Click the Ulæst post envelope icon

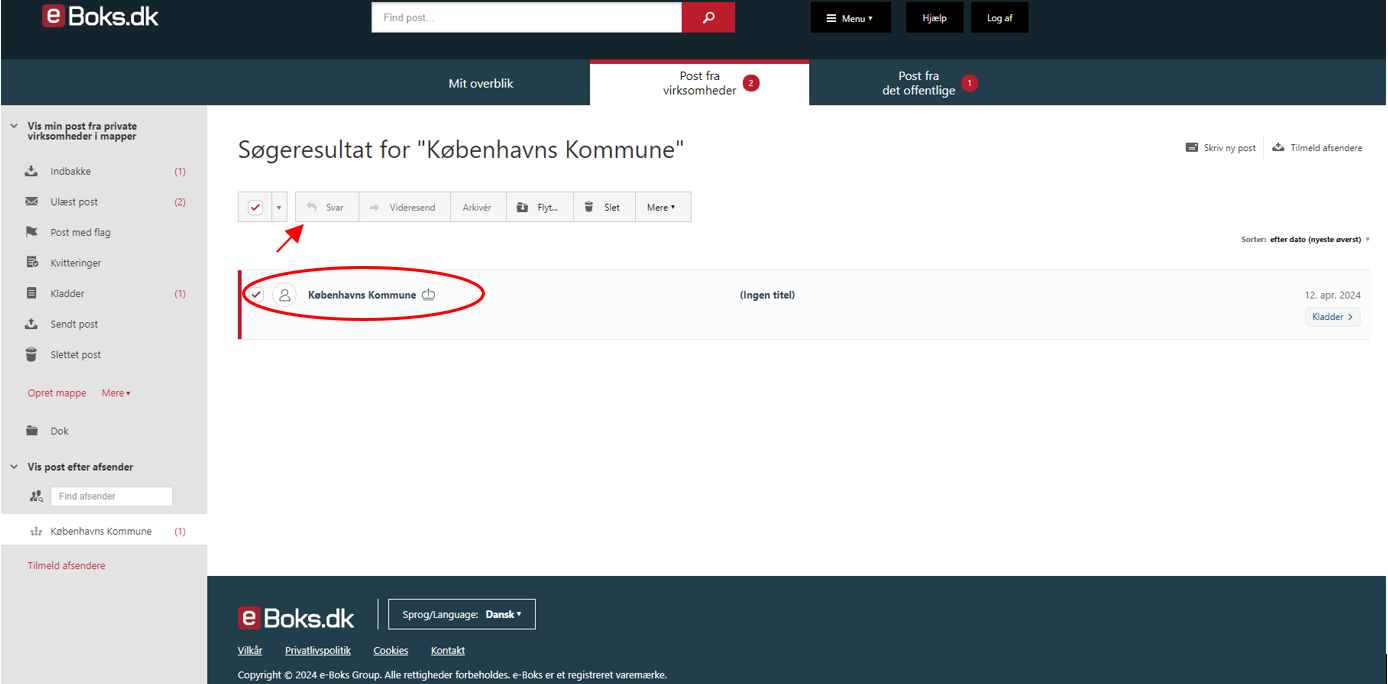(x=31, y=202)
